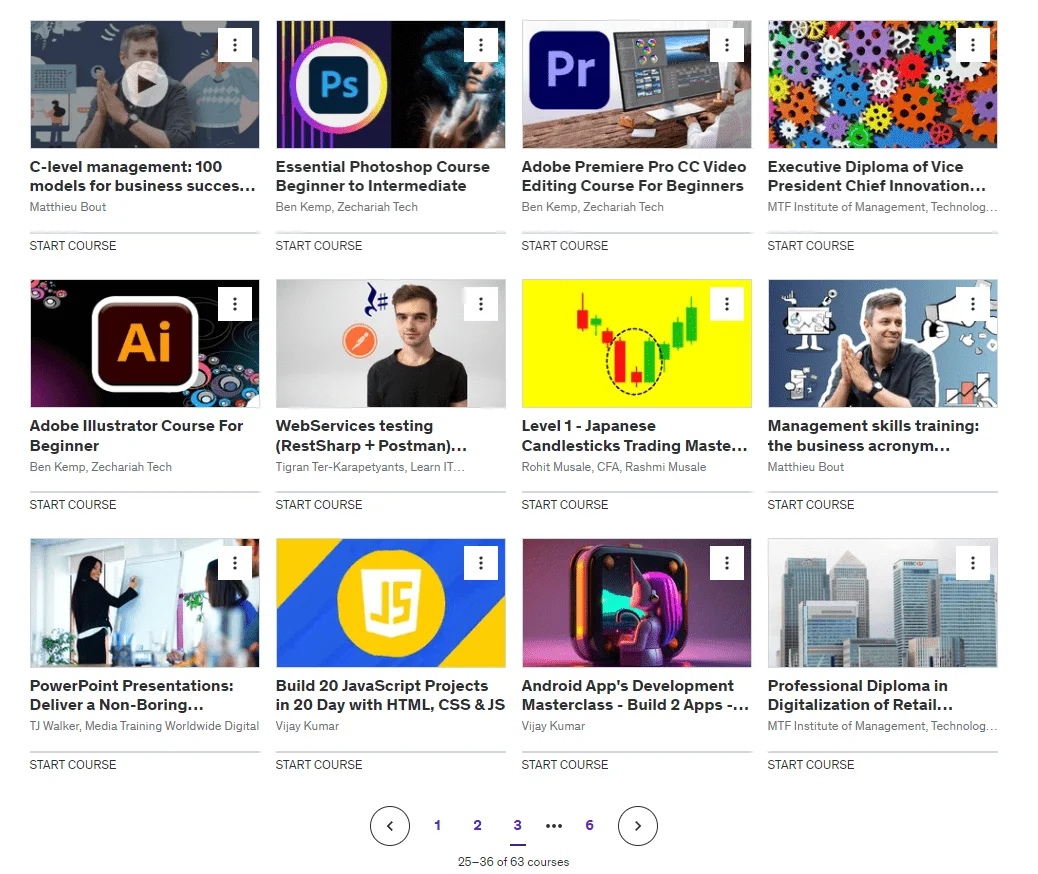Open colorful gears Executive Diploma thumbnail

(882, 84)
